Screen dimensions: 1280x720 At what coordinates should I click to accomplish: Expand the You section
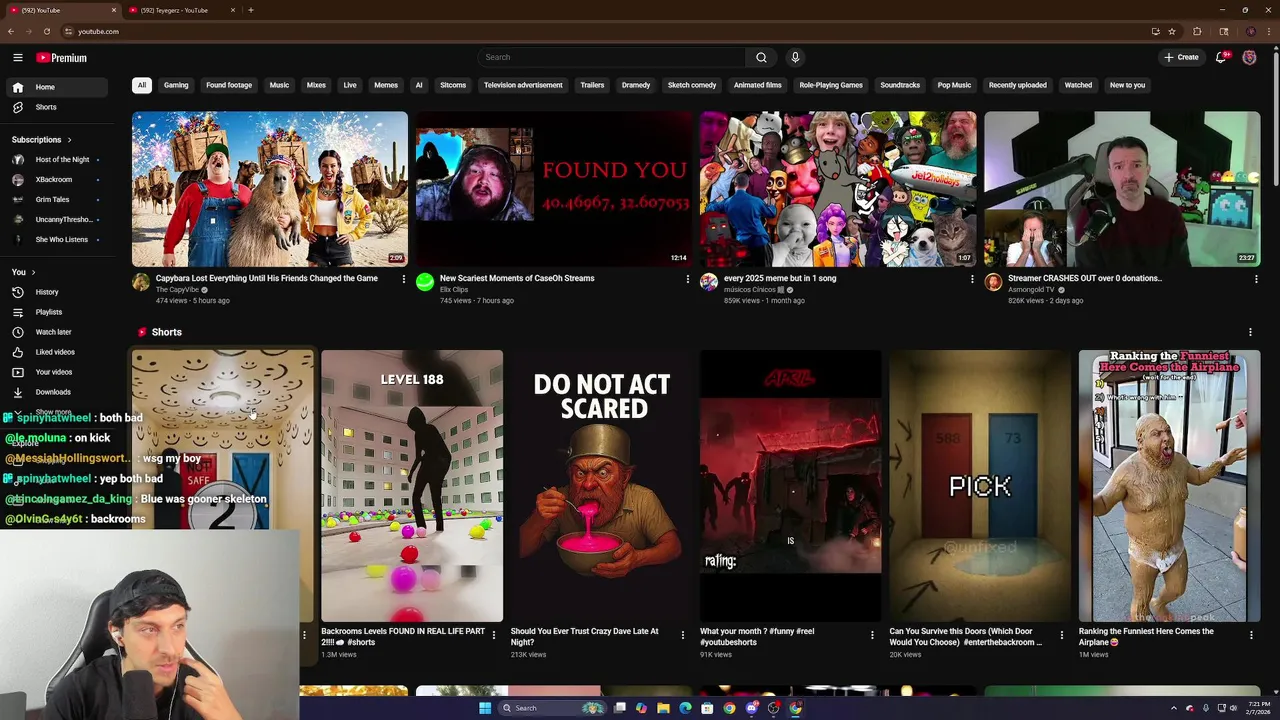(23, 272)
